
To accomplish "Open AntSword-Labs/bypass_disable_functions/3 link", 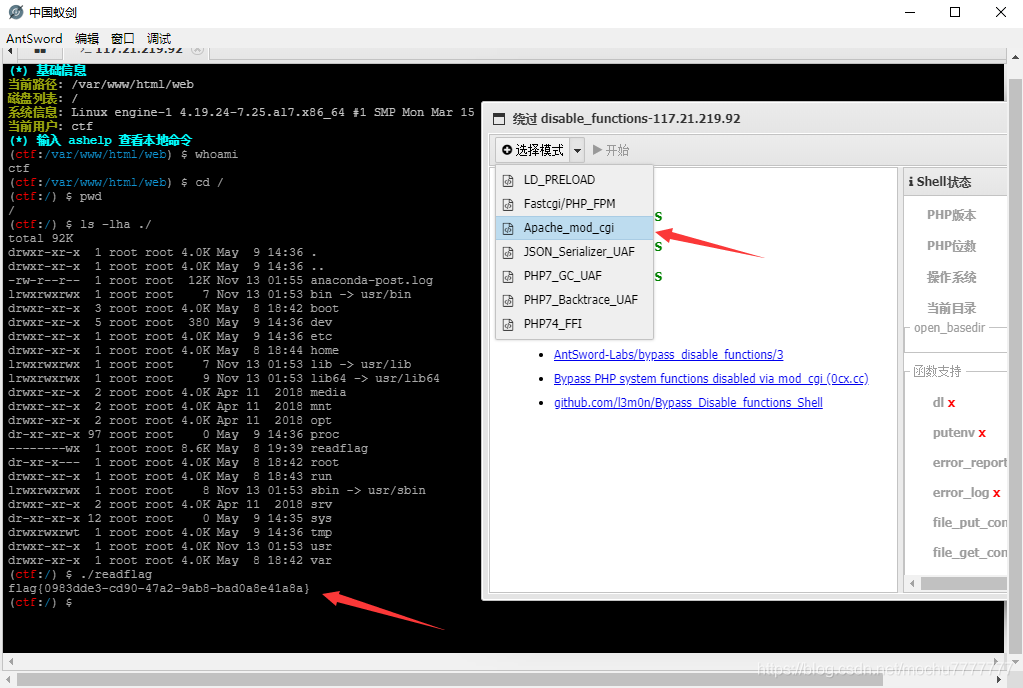I will click(x=668, y=355).
